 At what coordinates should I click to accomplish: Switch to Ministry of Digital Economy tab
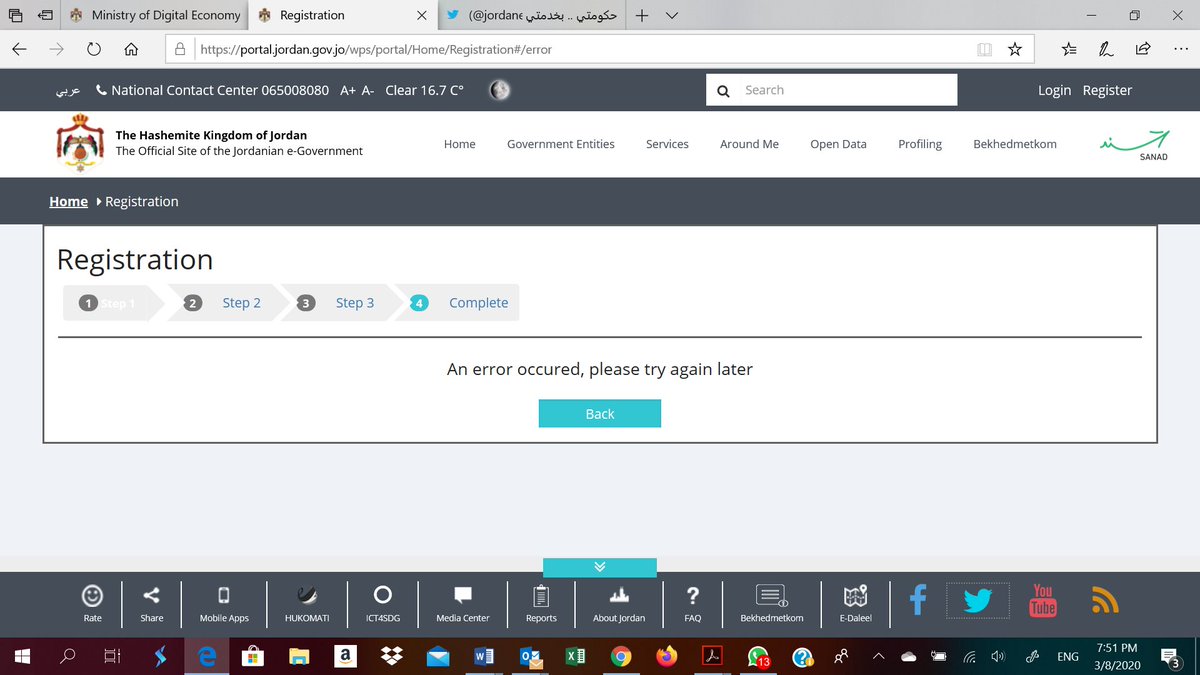[x=156, y=15]
